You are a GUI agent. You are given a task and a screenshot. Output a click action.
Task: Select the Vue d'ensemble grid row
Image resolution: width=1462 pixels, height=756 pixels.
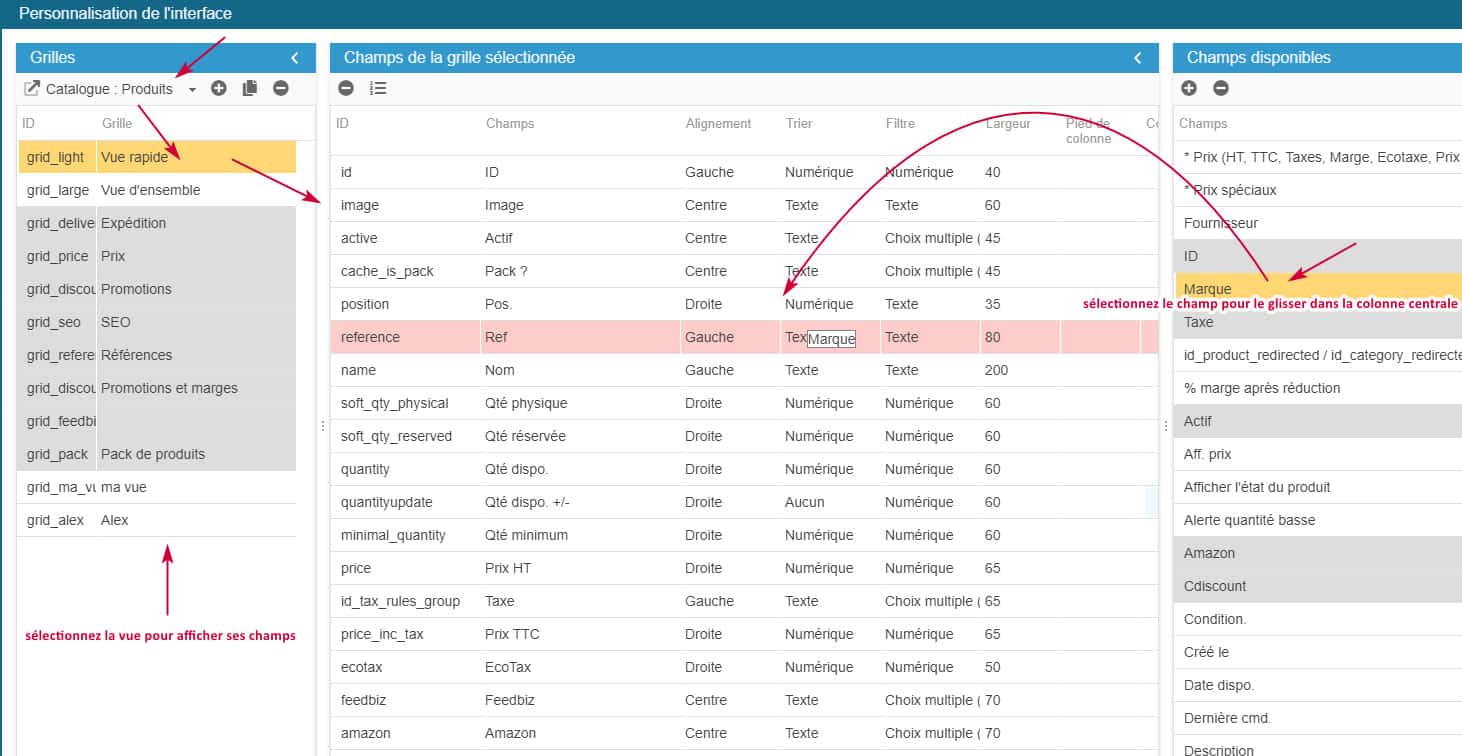pos(150,190)
